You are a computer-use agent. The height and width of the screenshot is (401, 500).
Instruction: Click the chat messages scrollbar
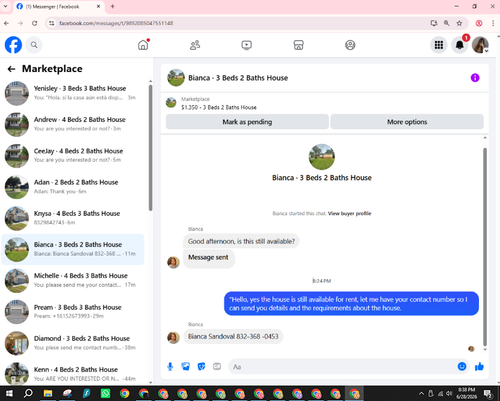point(485,247)
